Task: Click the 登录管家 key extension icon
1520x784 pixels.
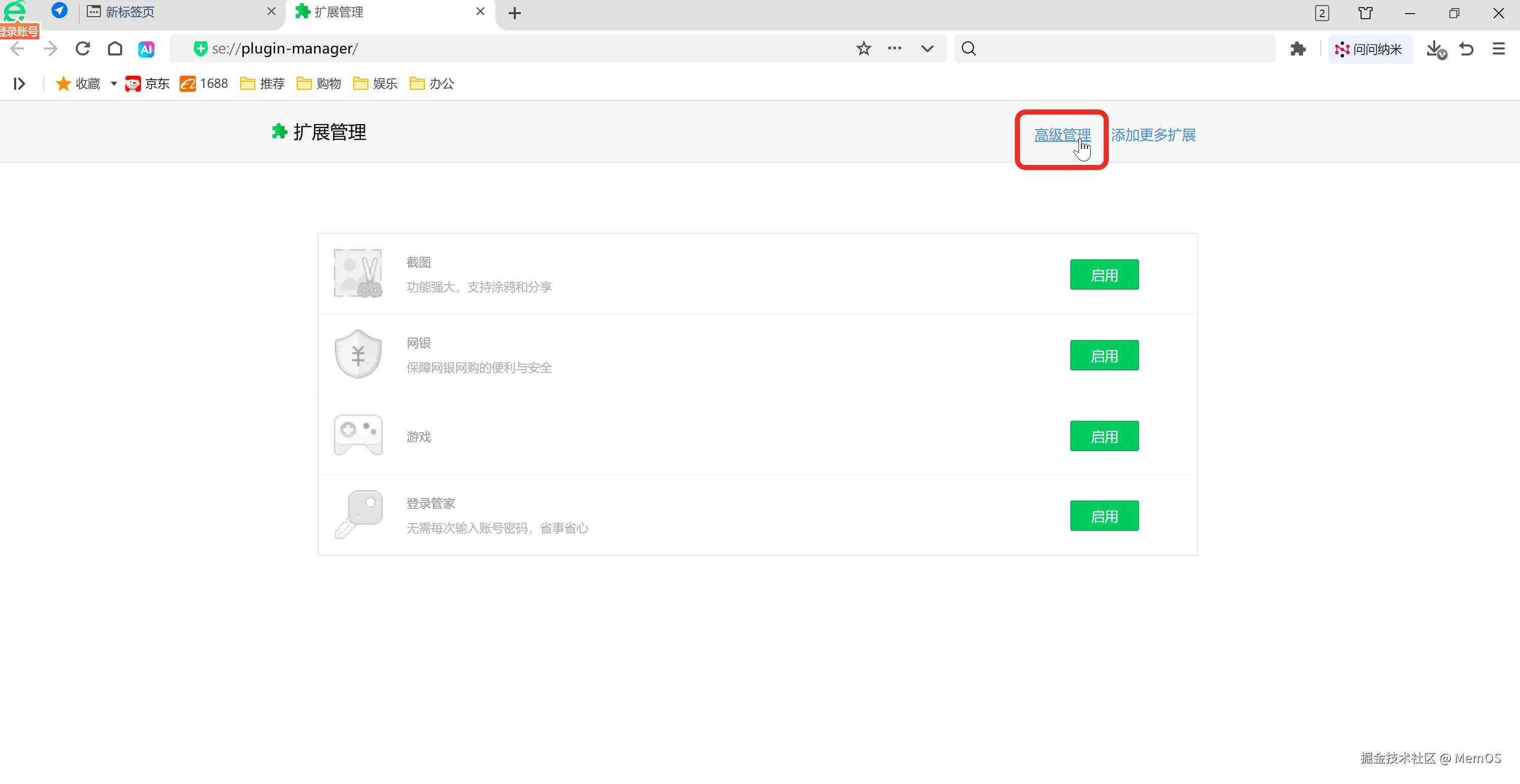Action: tap(358, 515)
